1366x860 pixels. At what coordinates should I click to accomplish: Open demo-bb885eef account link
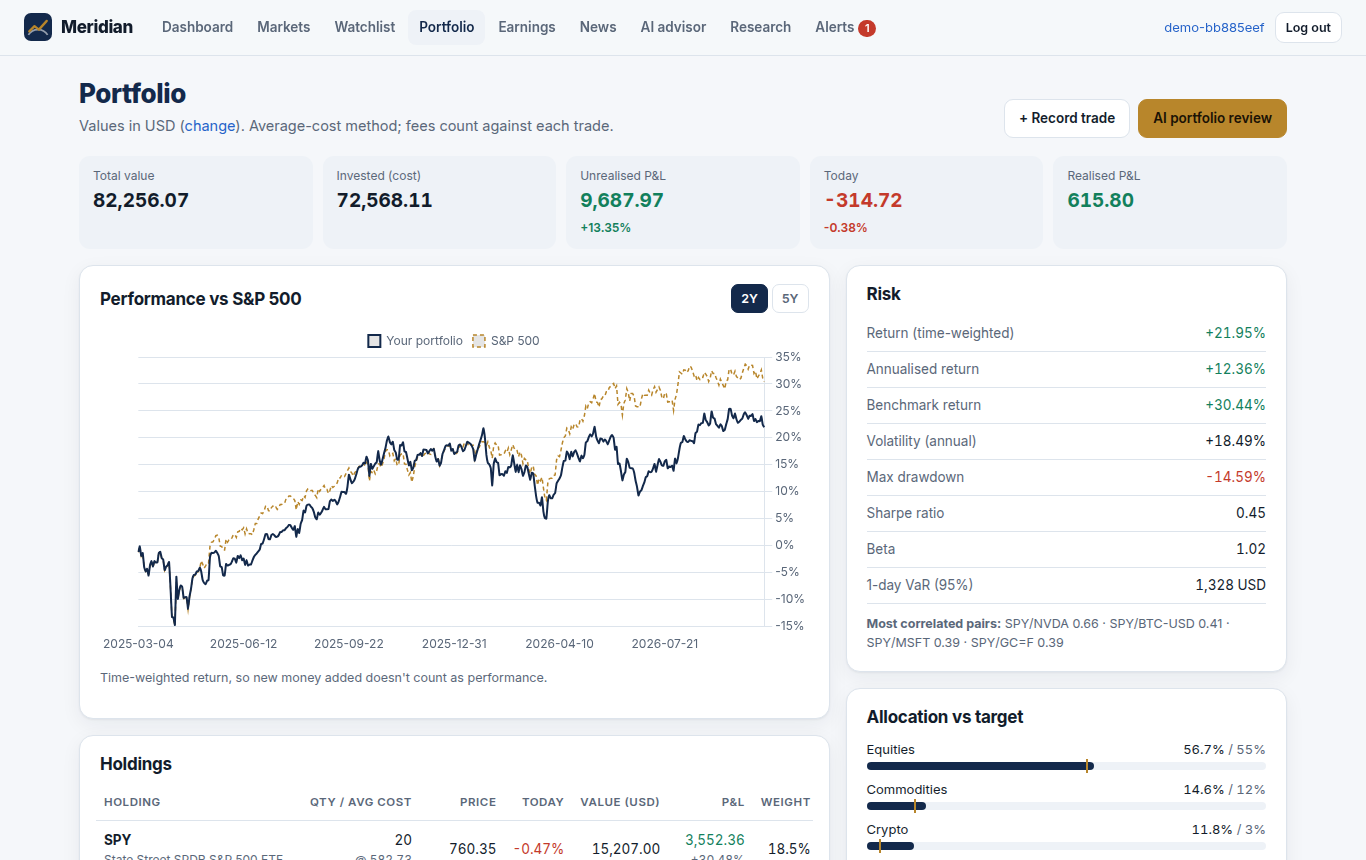(1214, 28)
